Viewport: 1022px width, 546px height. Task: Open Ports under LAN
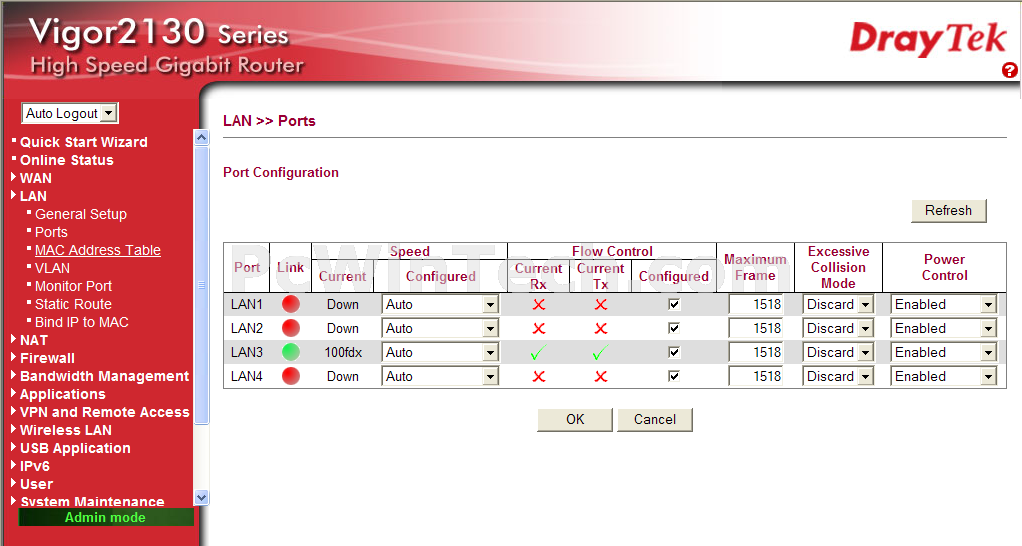click(51, 232)
